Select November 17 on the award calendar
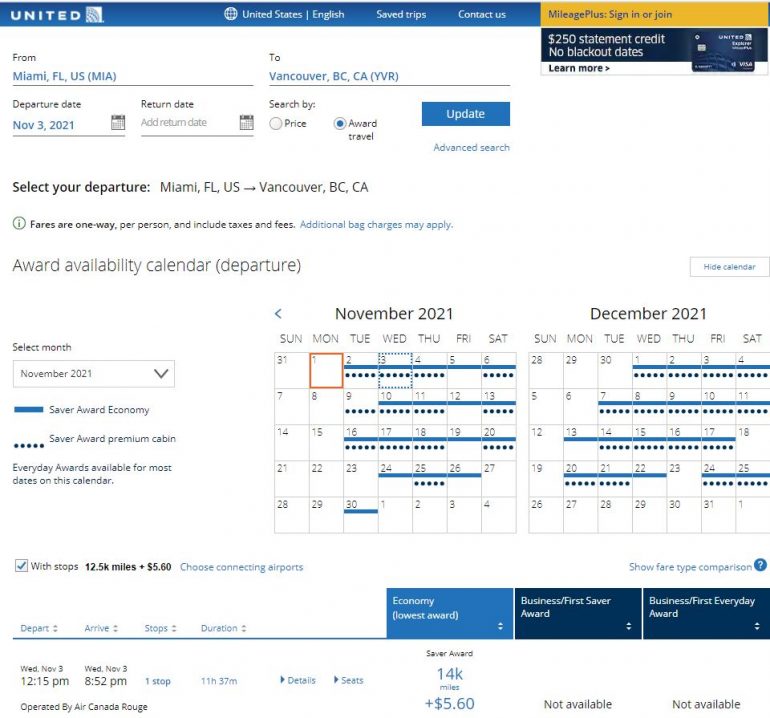This screenshot has height=718, width=770. coord(395,440)
